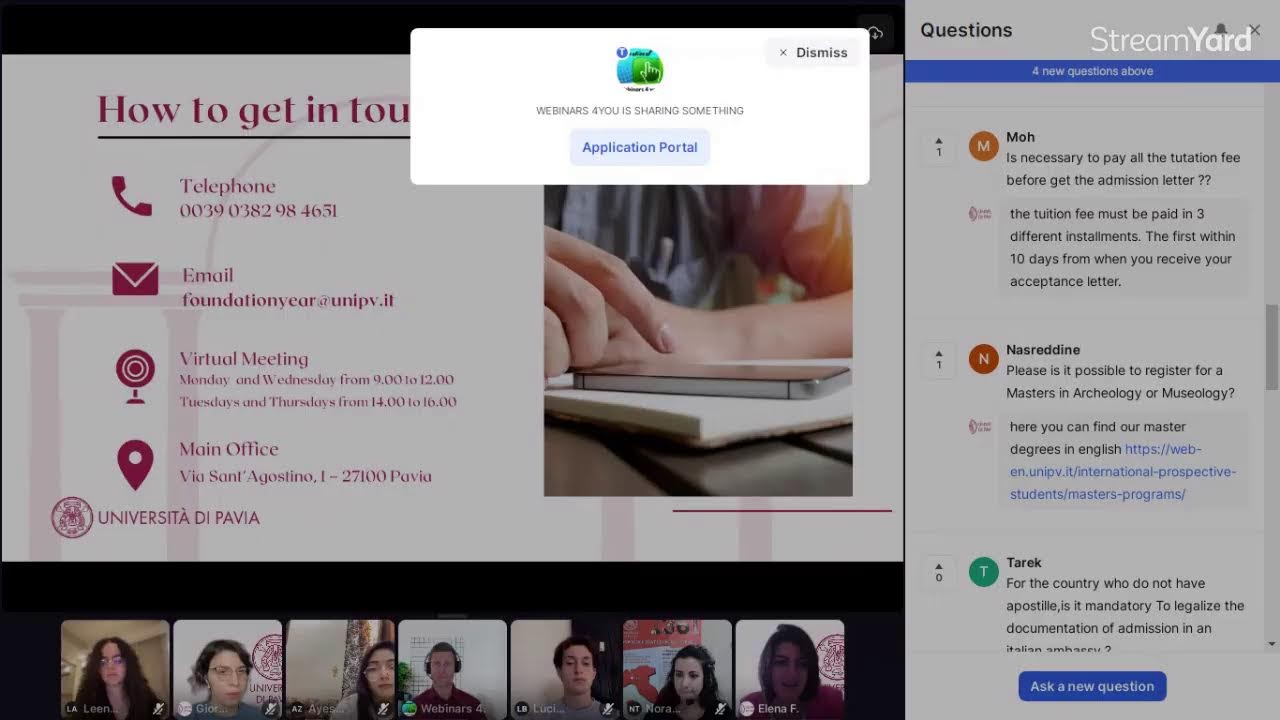Click the foundationyear@unipv.it email text
The image size is (1280, 720).
(288, 300)
